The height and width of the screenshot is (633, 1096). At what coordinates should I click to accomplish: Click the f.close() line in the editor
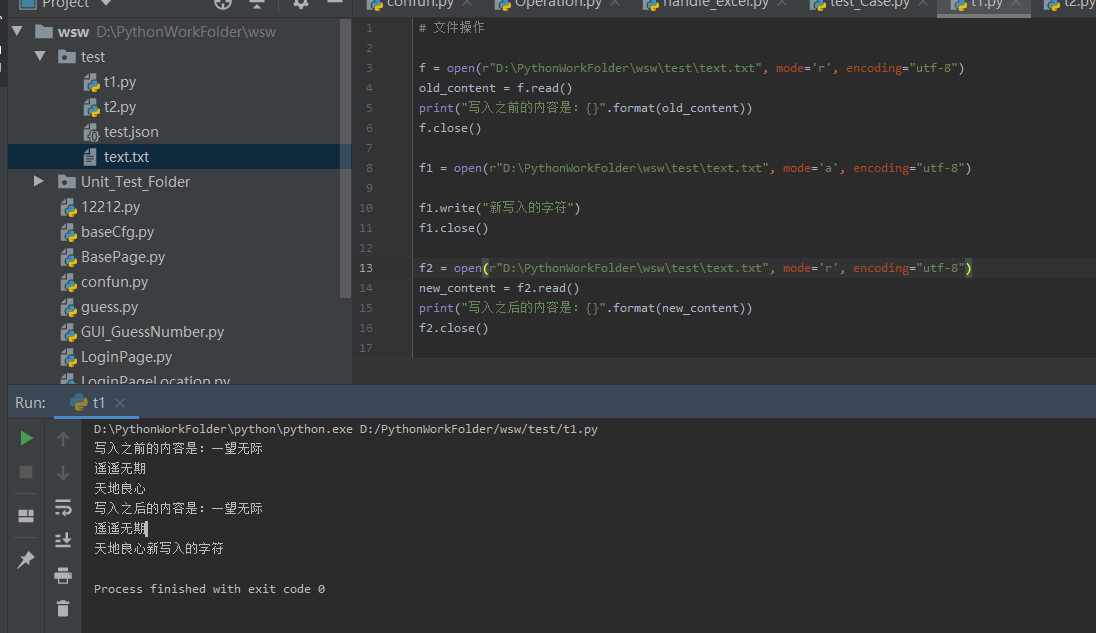pyautogui.click(x=450, y=128)
